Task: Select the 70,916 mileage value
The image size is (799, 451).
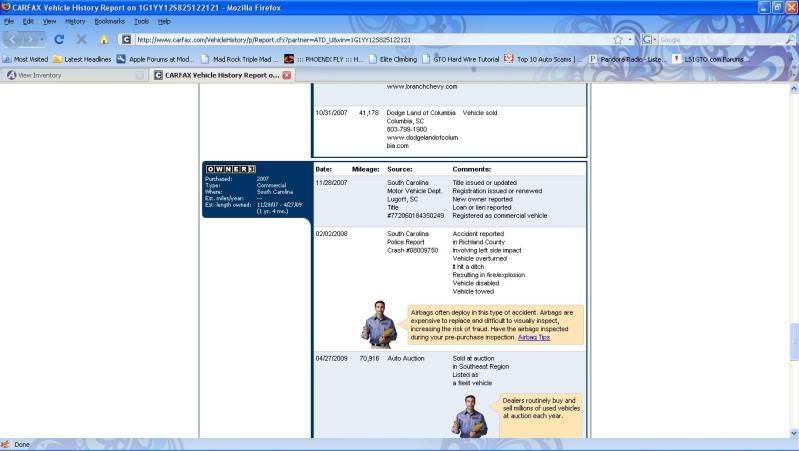Action: pos(369,359)
